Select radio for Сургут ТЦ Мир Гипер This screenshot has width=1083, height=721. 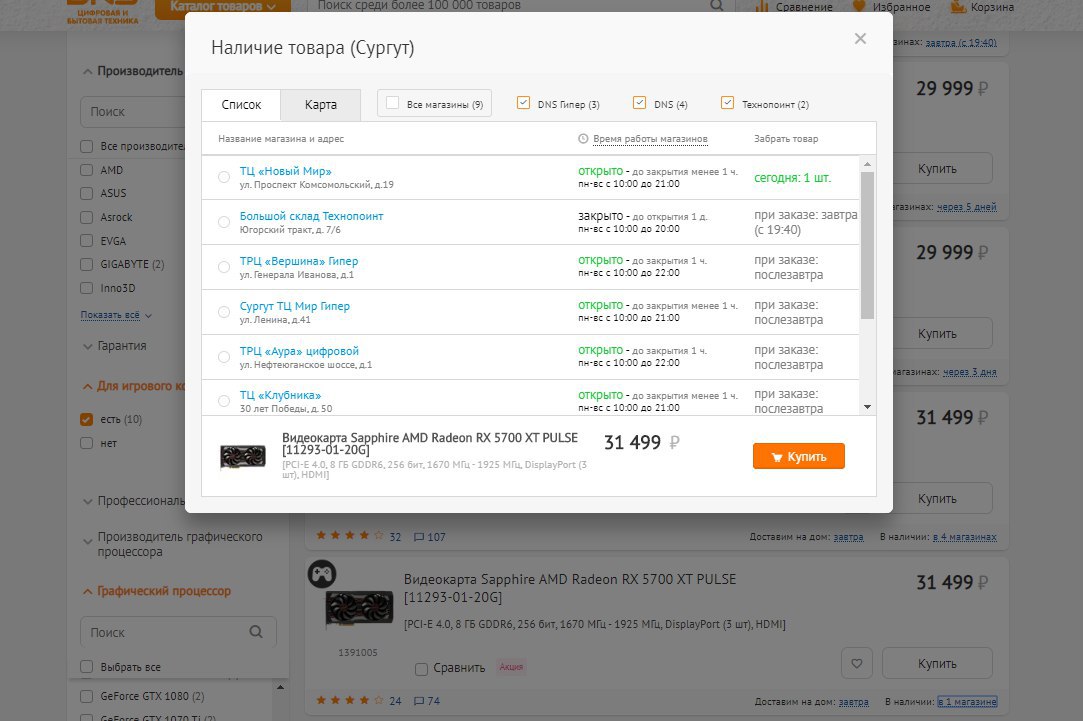coord(224,311)
